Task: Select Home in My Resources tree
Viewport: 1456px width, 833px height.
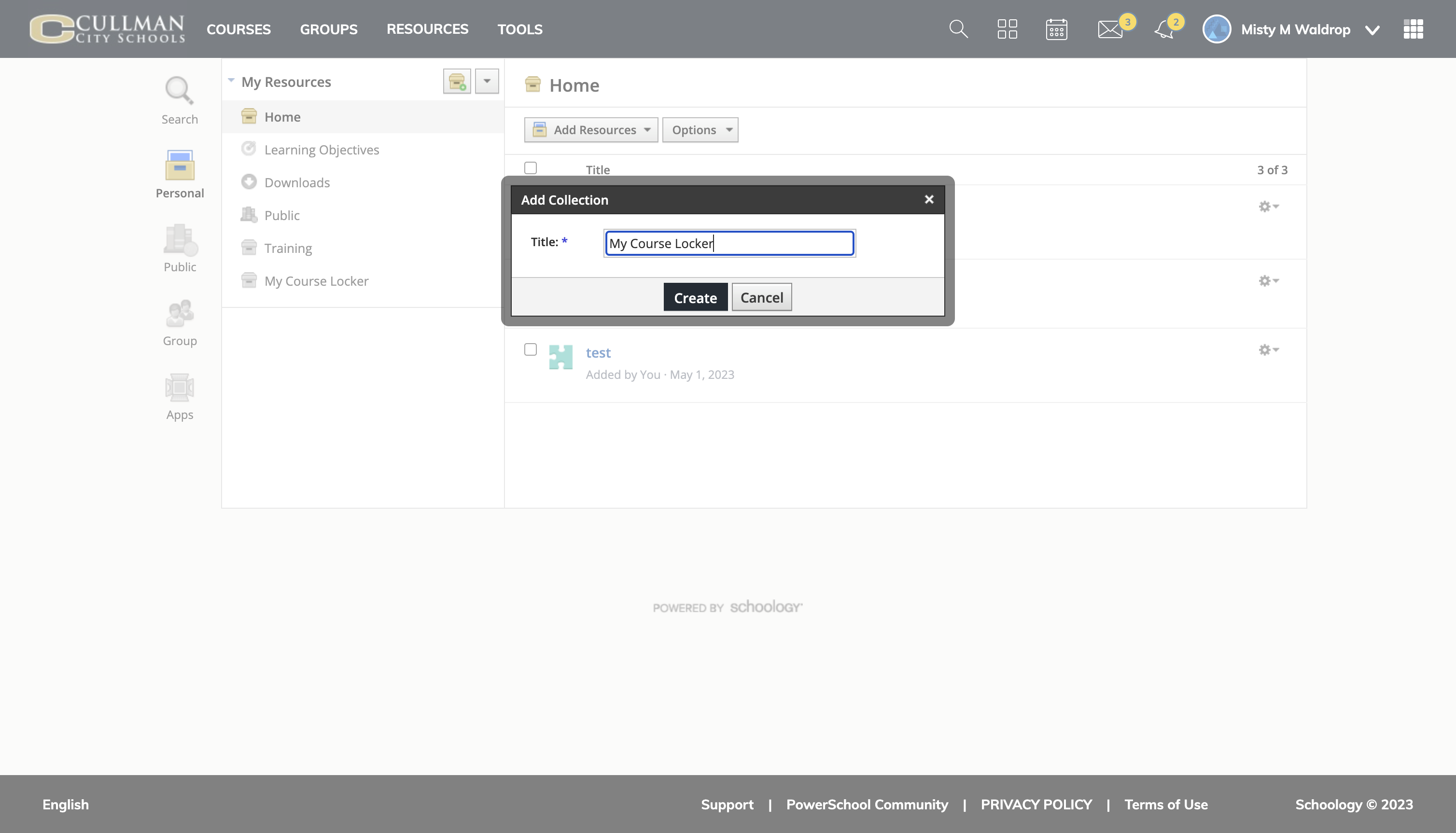Action: click(363, 117)
